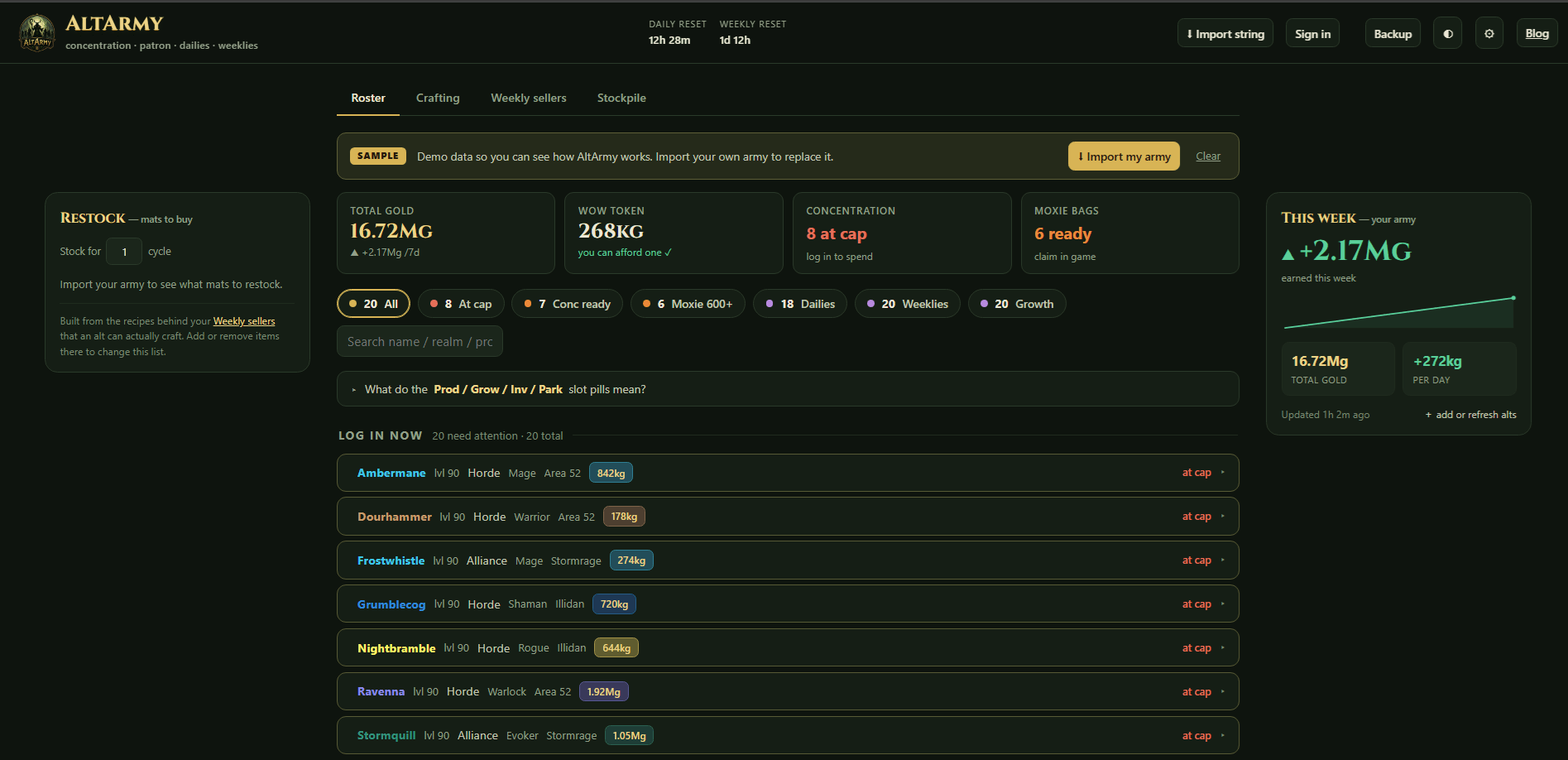Screen dimensions: 1568x760
Task: Click the Total Gold stat card
Action: point(445,233)
